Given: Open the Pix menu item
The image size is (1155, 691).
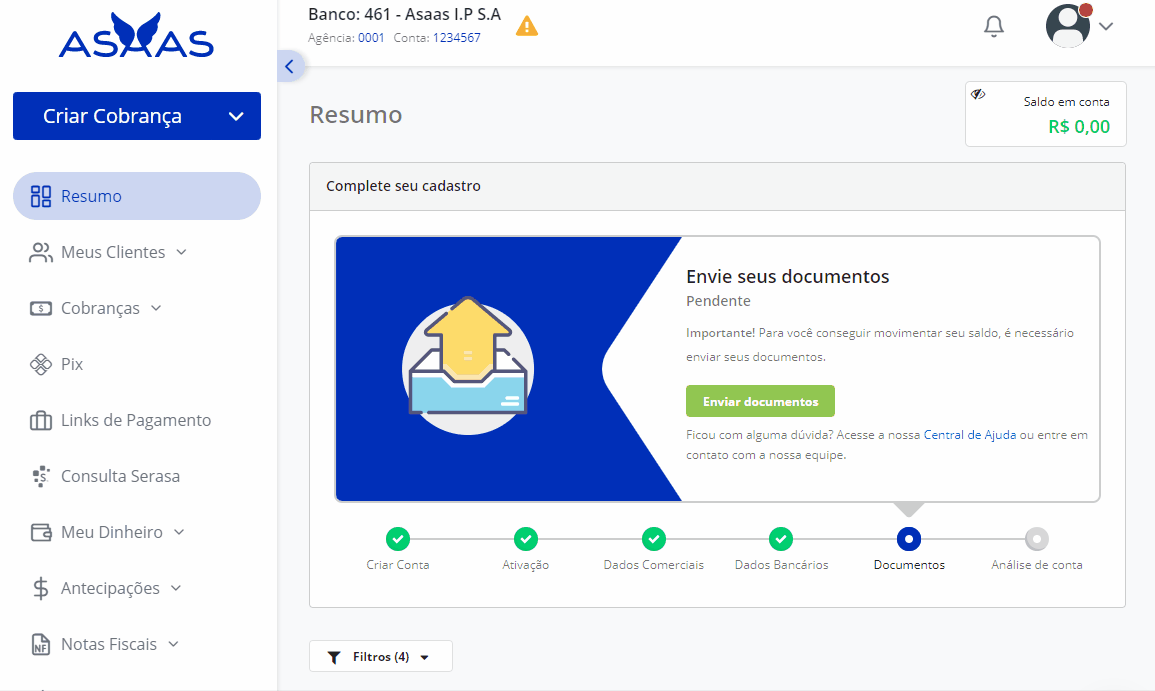Looking at the screenshot, I should coord(72,364).
